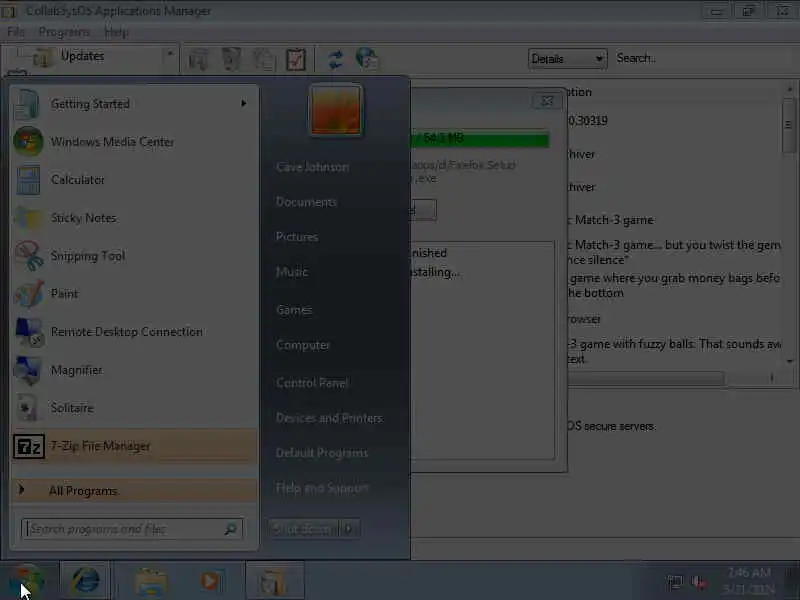
Task: Click the Updates category icon
Action: [43, 58]
